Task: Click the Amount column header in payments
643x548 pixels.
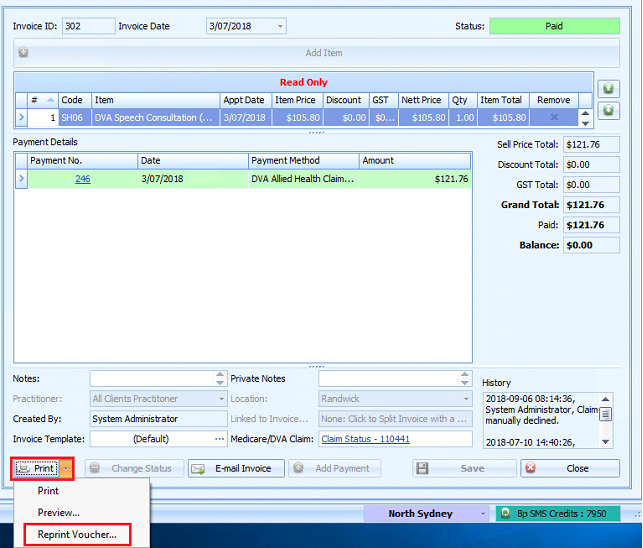Action: [x=415, y=160]
